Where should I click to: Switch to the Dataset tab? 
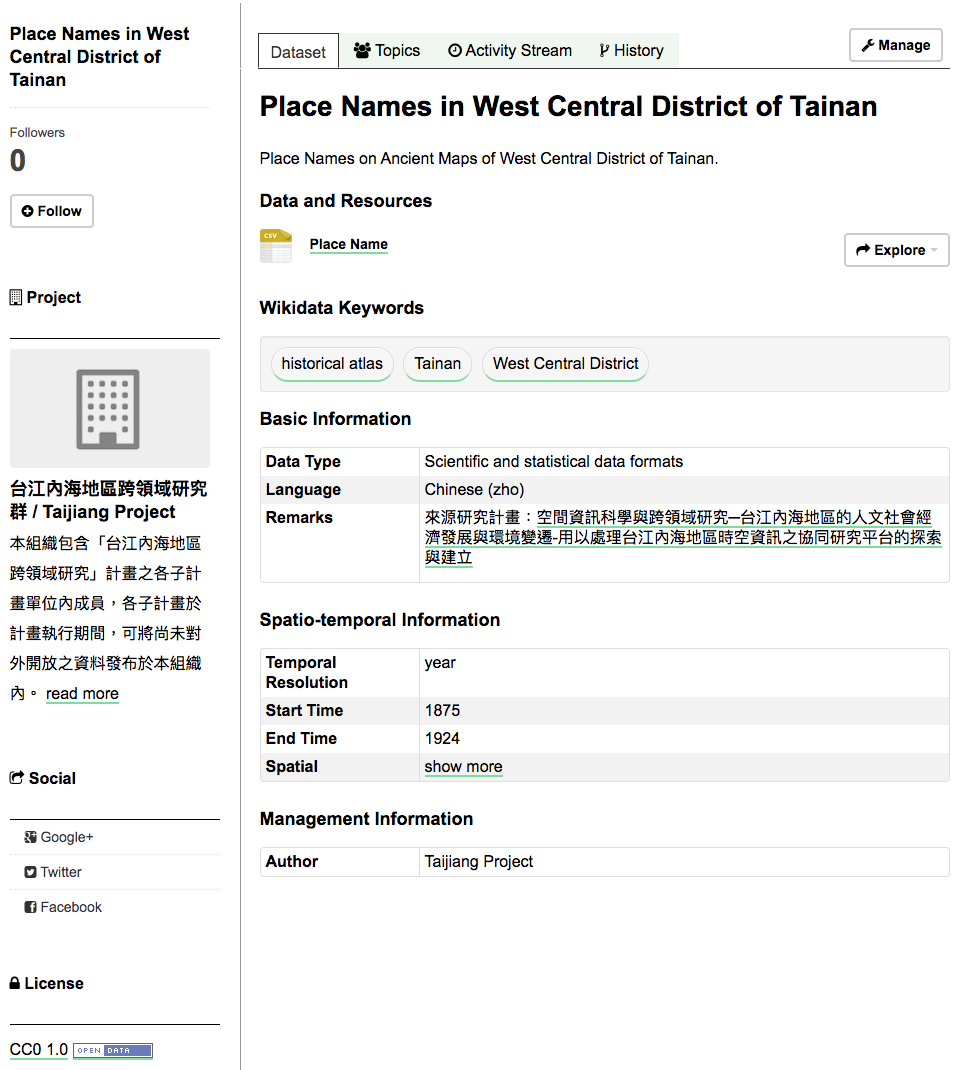point(298,51)
